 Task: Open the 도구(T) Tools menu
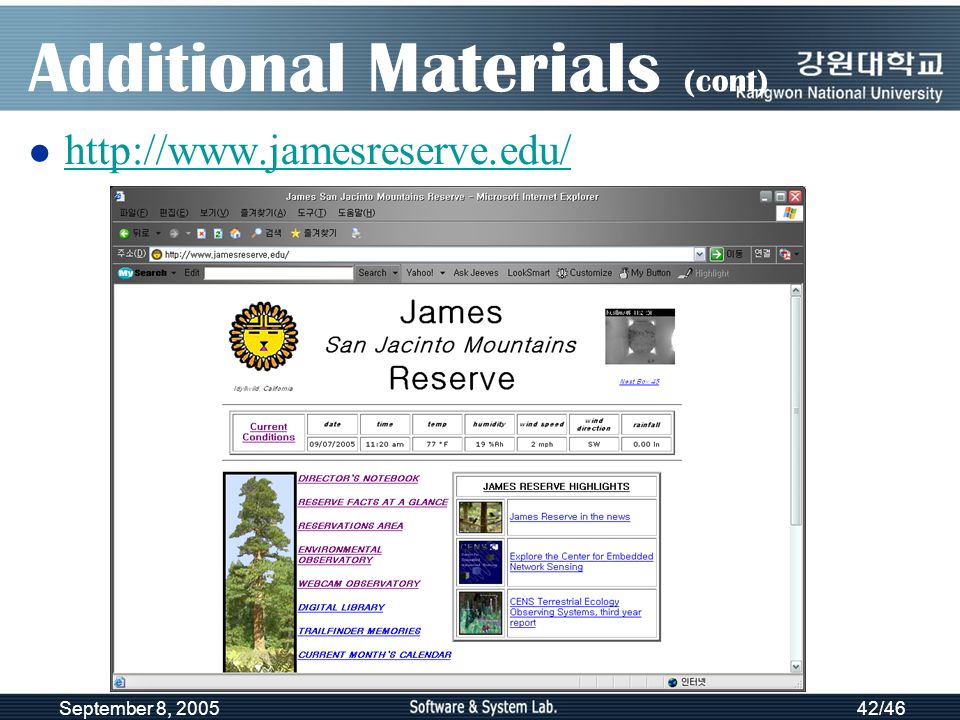coord(312,213)
